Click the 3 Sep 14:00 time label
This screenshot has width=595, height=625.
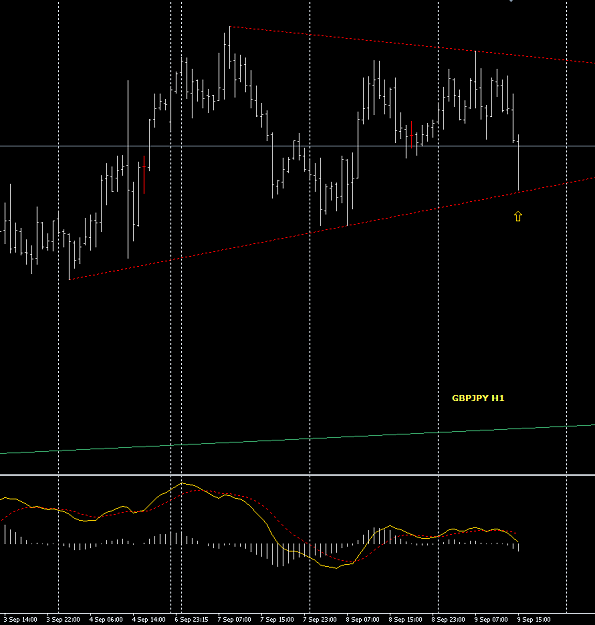click(19, 619)
